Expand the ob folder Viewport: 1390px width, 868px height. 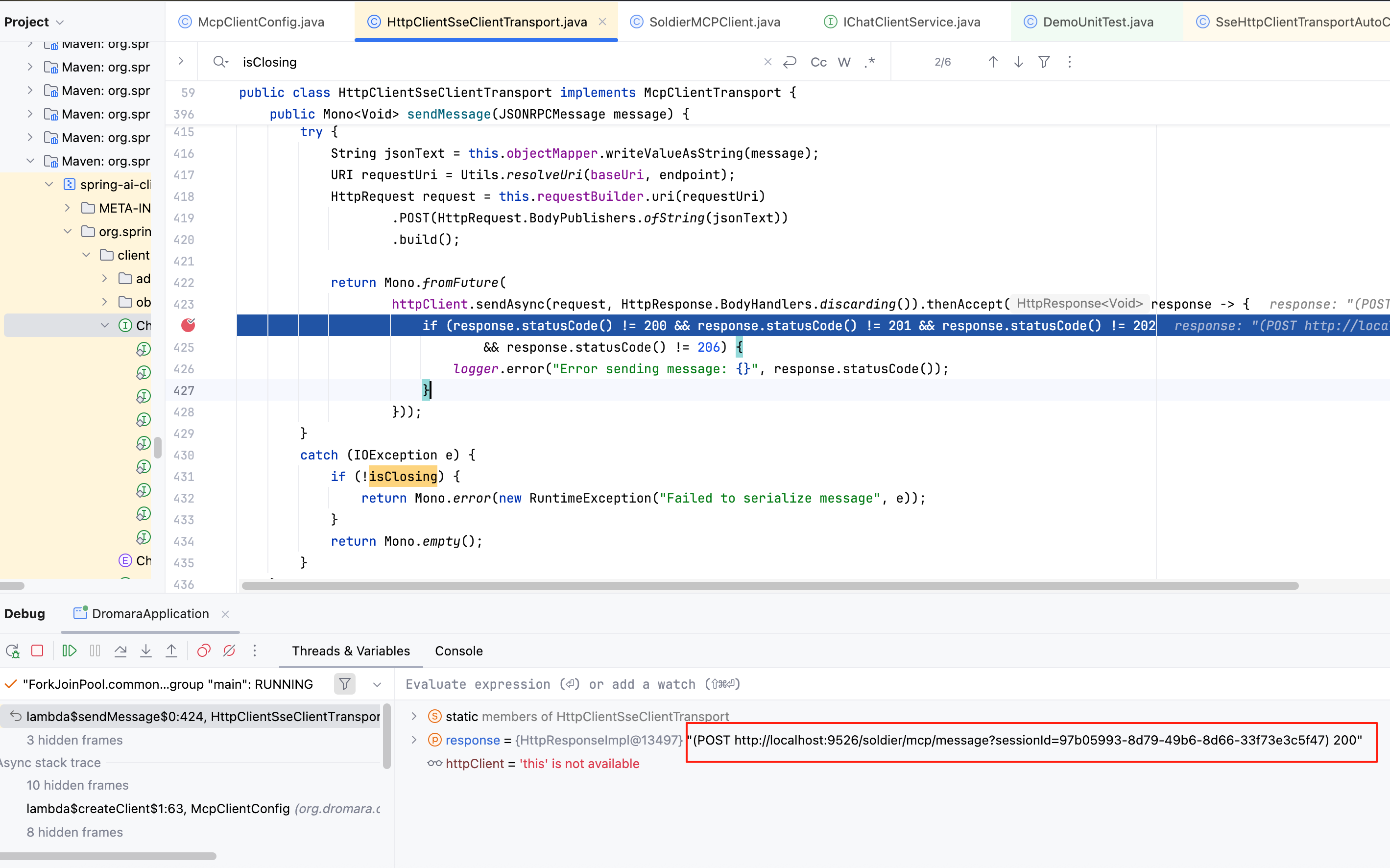[104, 302]
